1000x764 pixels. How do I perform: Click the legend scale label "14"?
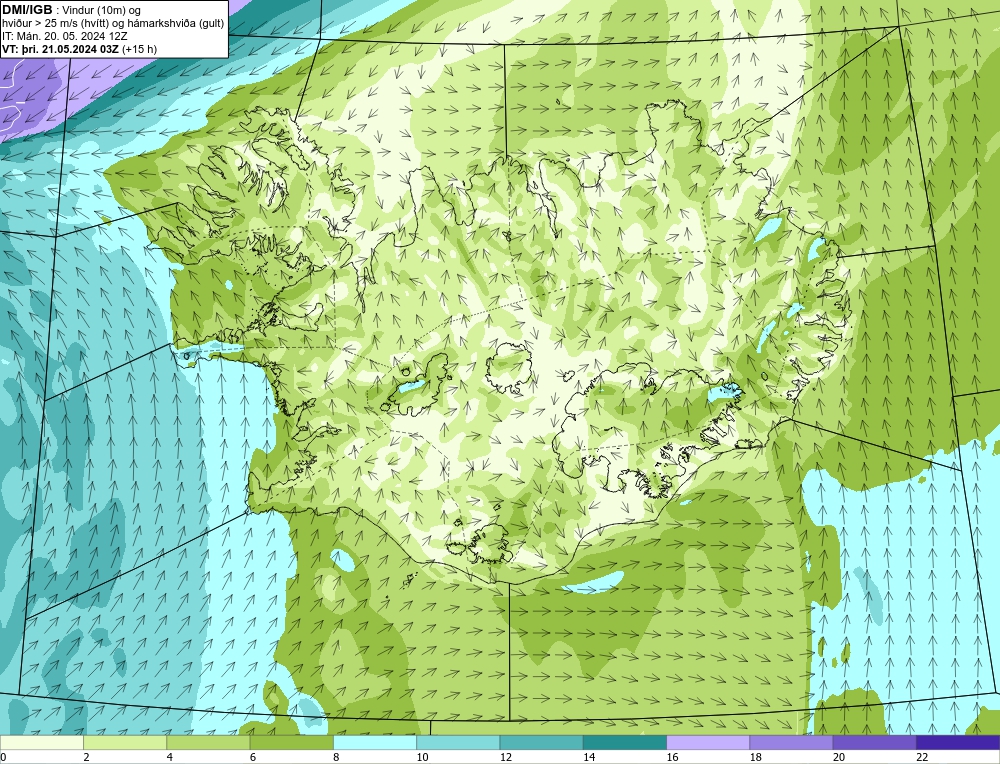[x=589, y=757]
